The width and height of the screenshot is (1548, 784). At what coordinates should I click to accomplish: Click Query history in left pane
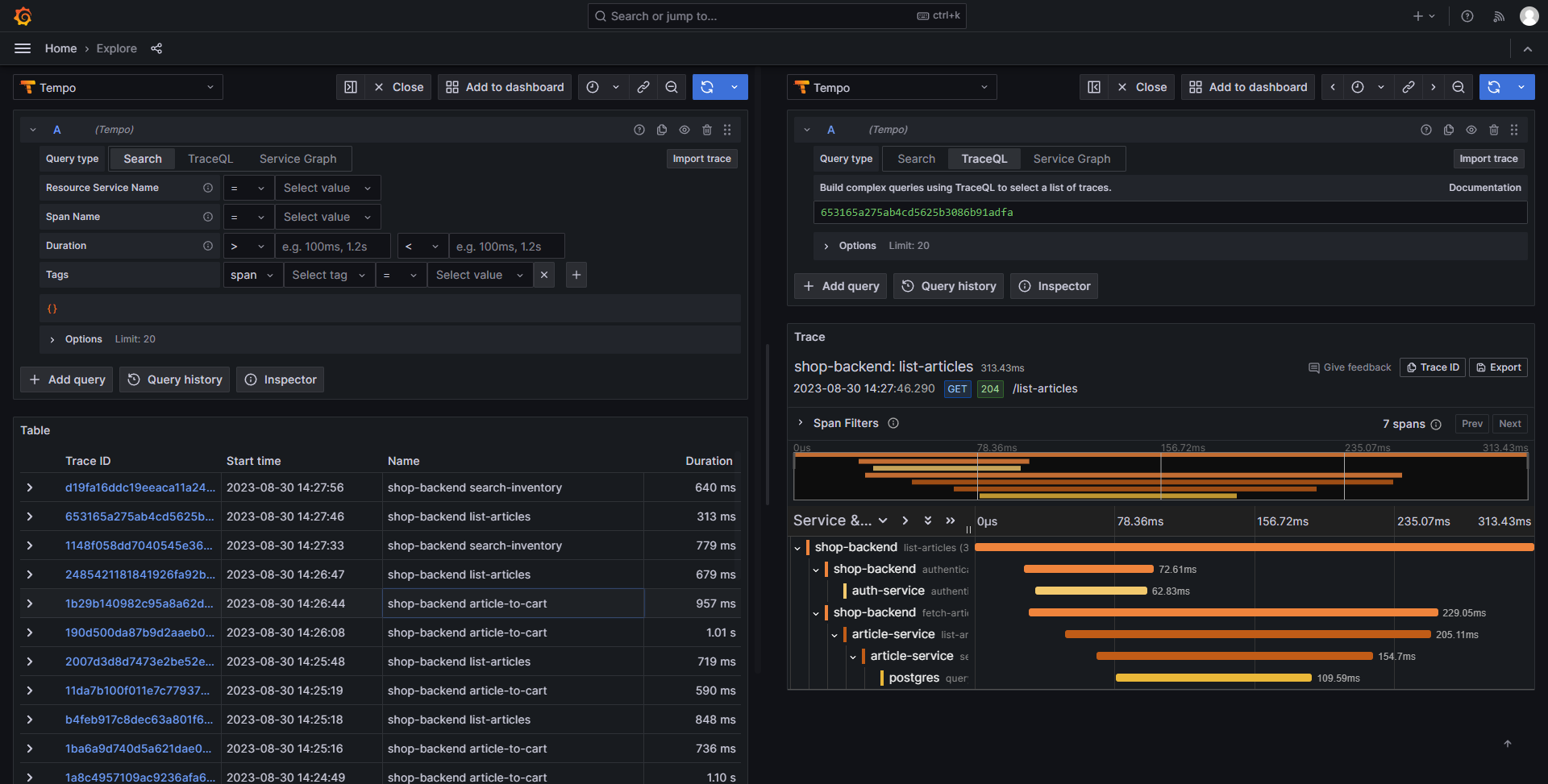pyautogui.click(x=175, y=380)
